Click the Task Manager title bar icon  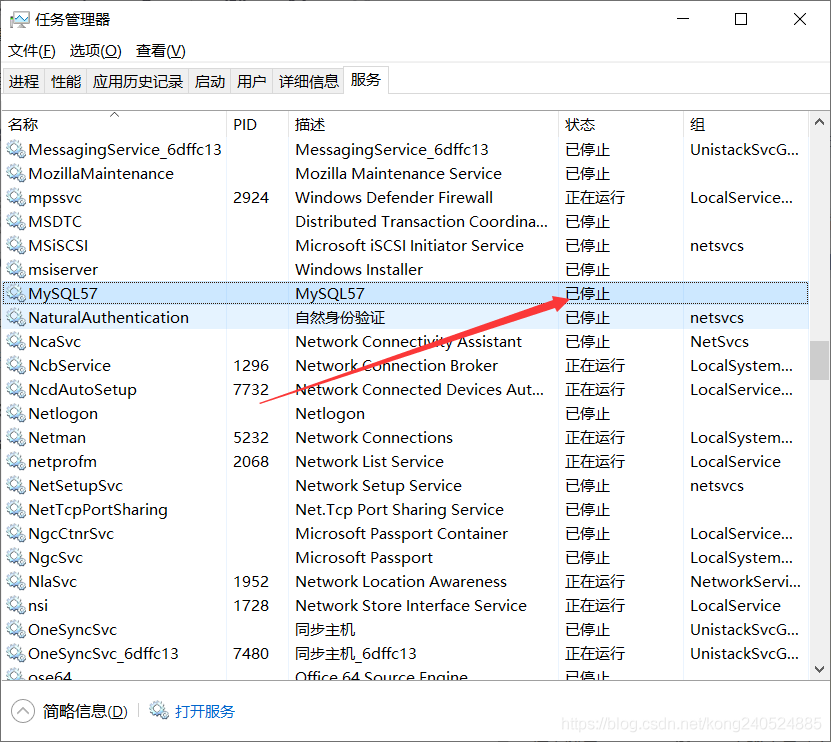pyautogui.click(x=20, y=20)
